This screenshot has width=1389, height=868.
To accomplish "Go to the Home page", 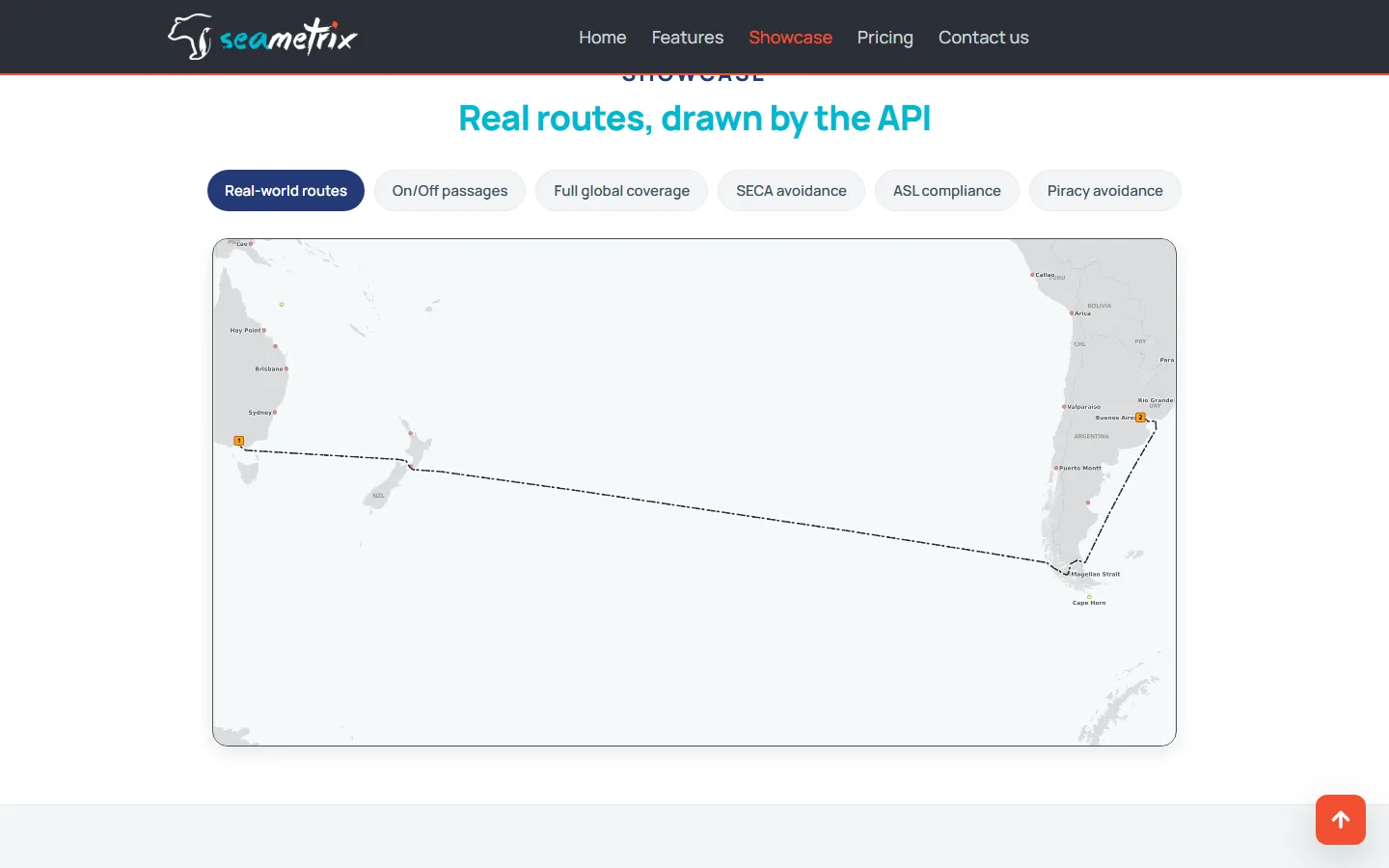I will click(x=603, y=38).
